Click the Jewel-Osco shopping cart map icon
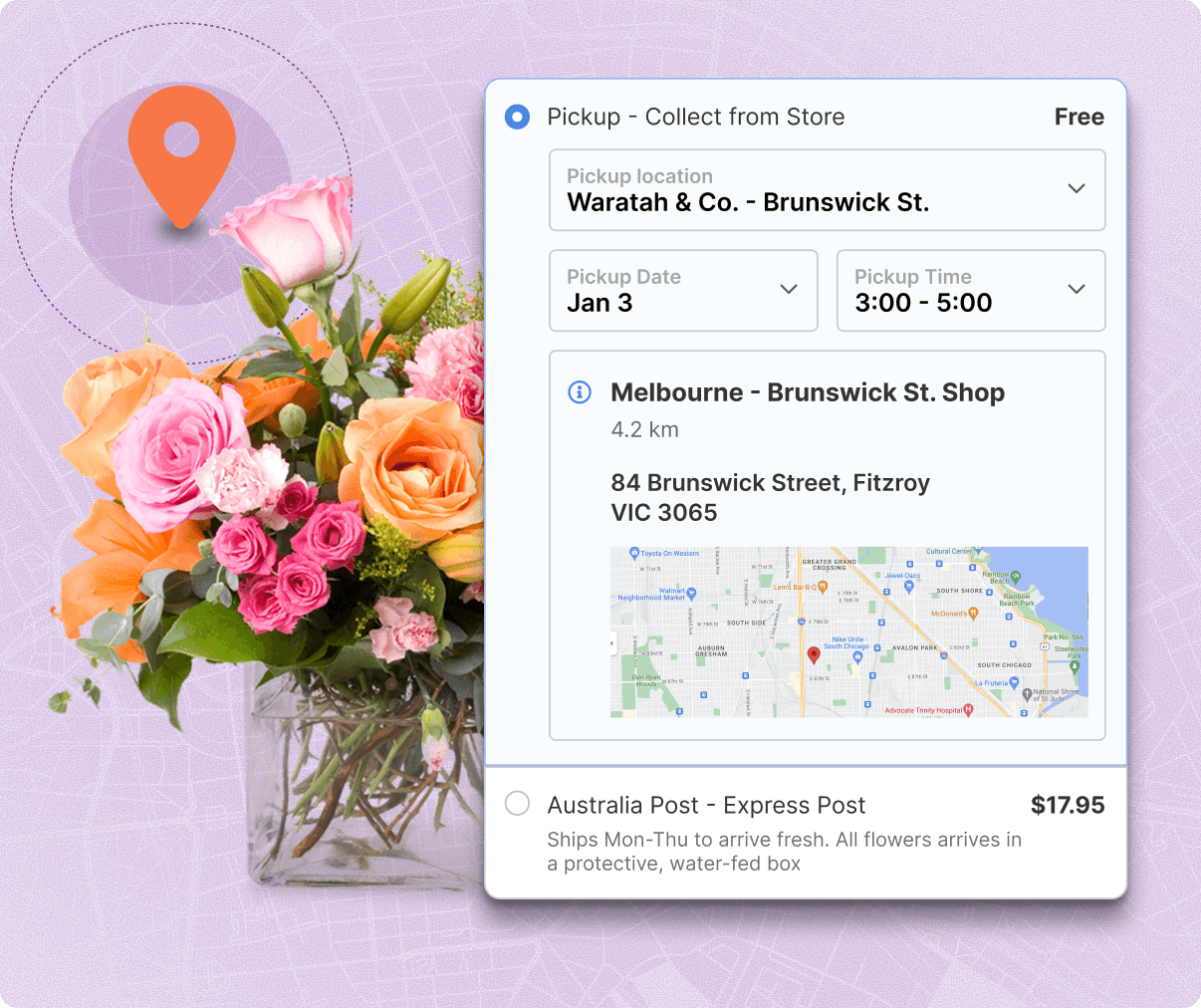Image resolution: width=1201 pixels, height=1008 pixels. [x=909, y=587]
